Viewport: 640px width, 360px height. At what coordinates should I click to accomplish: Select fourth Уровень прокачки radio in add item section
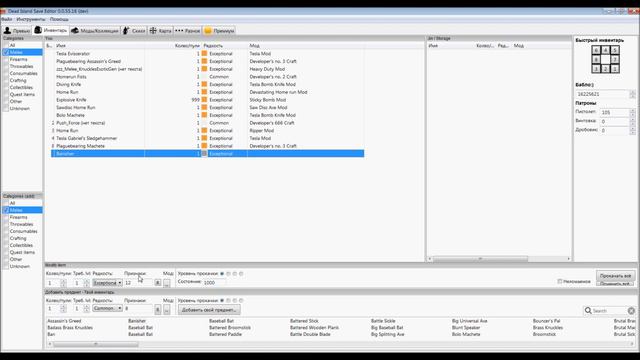241,300
